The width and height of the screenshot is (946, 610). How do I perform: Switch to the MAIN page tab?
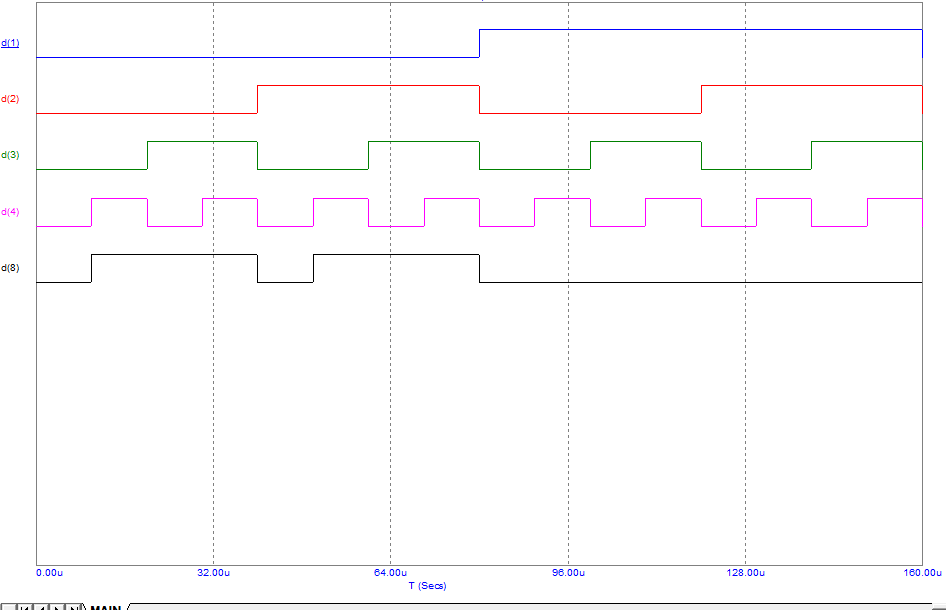point(106,606)
